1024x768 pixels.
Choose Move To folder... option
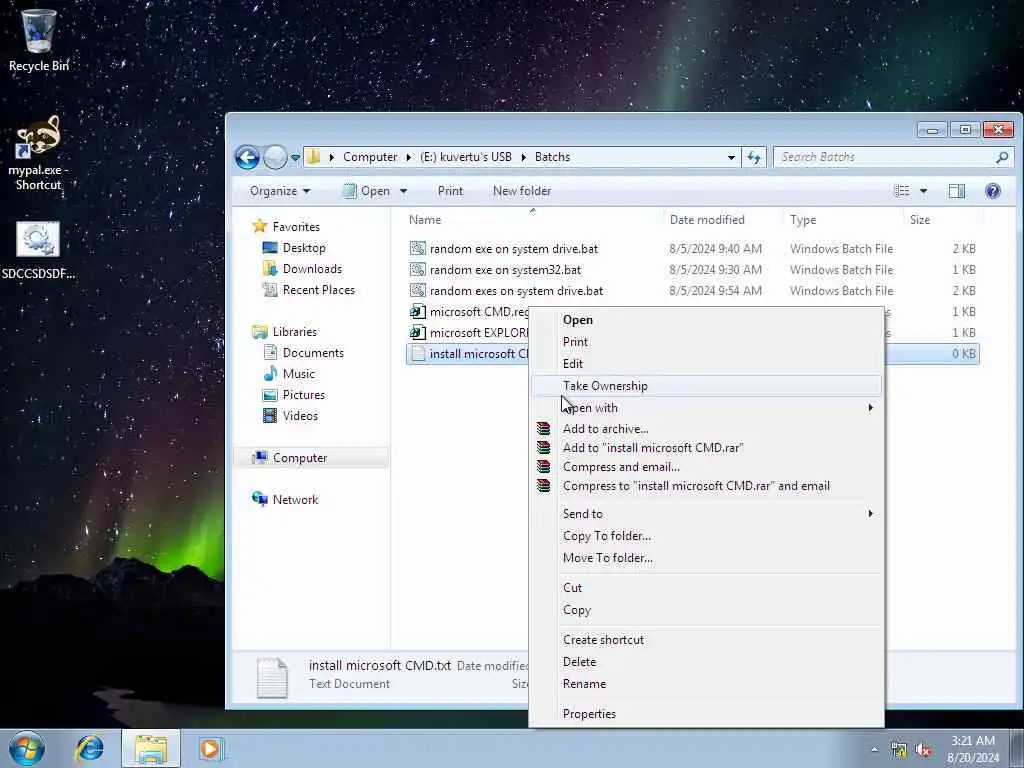click(x=706, y=558)
